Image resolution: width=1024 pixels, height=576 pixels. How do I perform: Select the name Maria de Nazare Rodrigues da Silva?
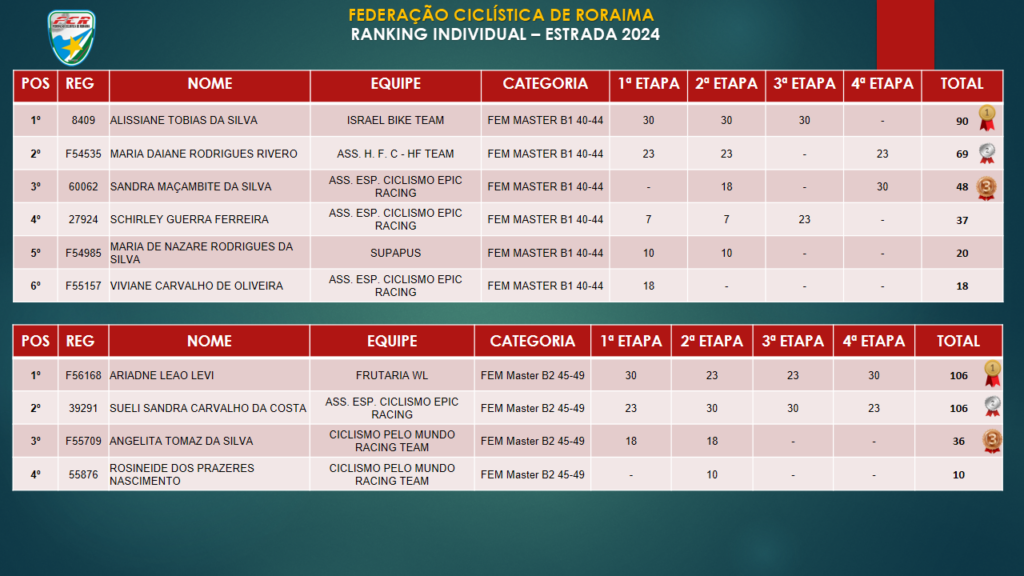201,253
